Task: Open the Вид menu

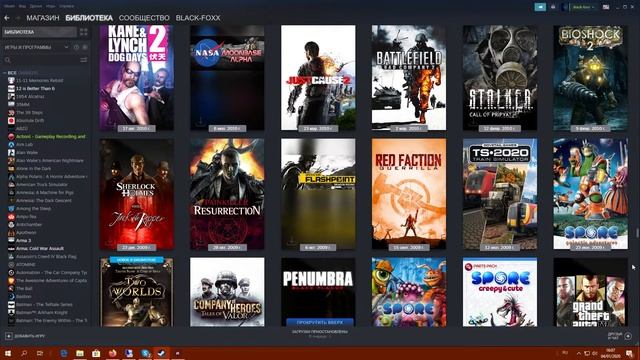Action: 22,6
